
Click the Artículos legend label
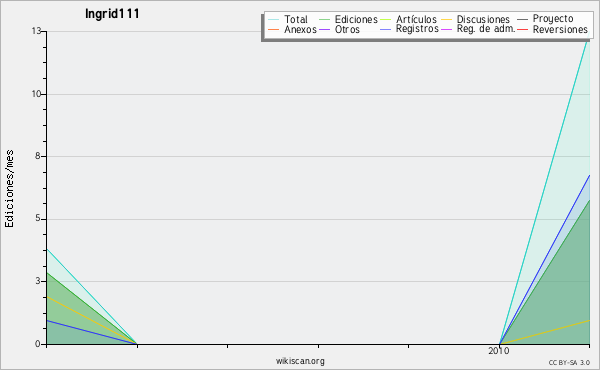tap(416, 19)
